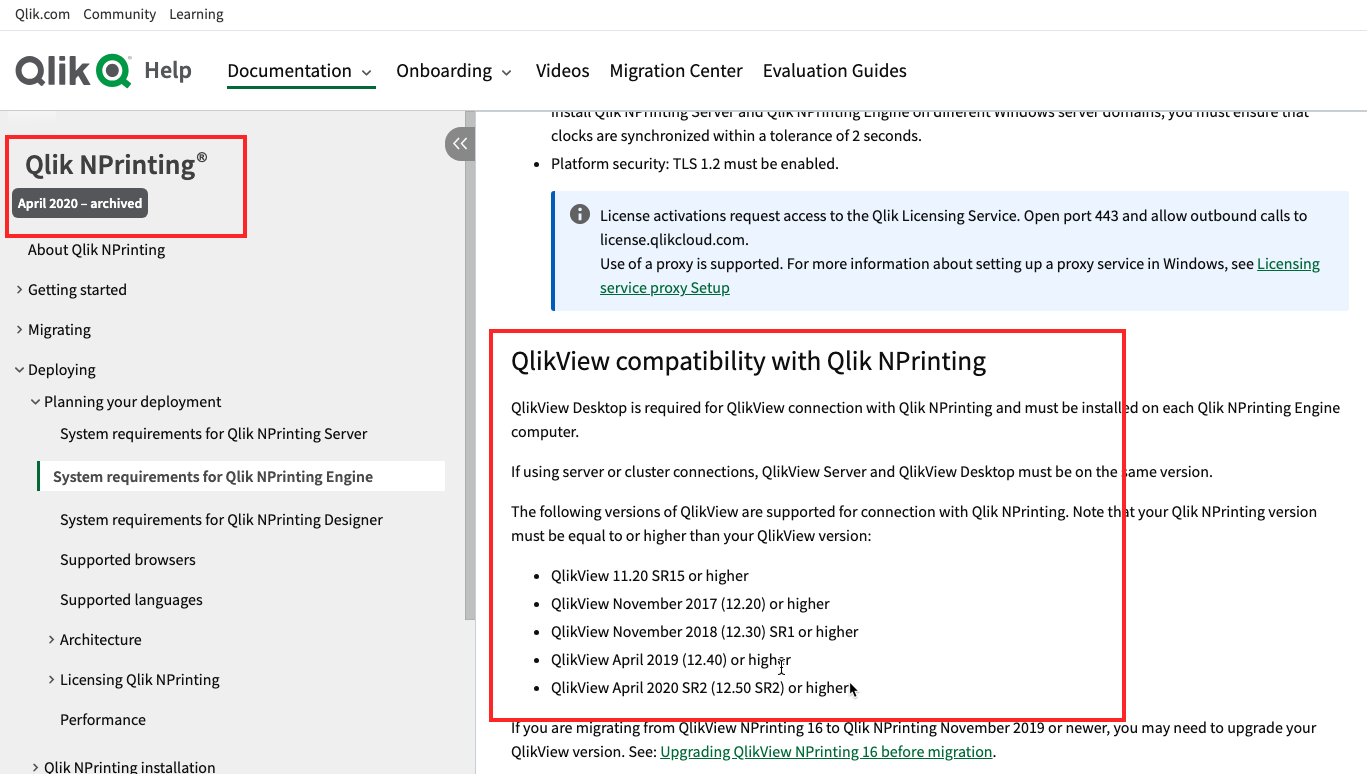The image size is (1367, 774).
Task: Open About Qlik NPrinting page
Action: (96, 250)
